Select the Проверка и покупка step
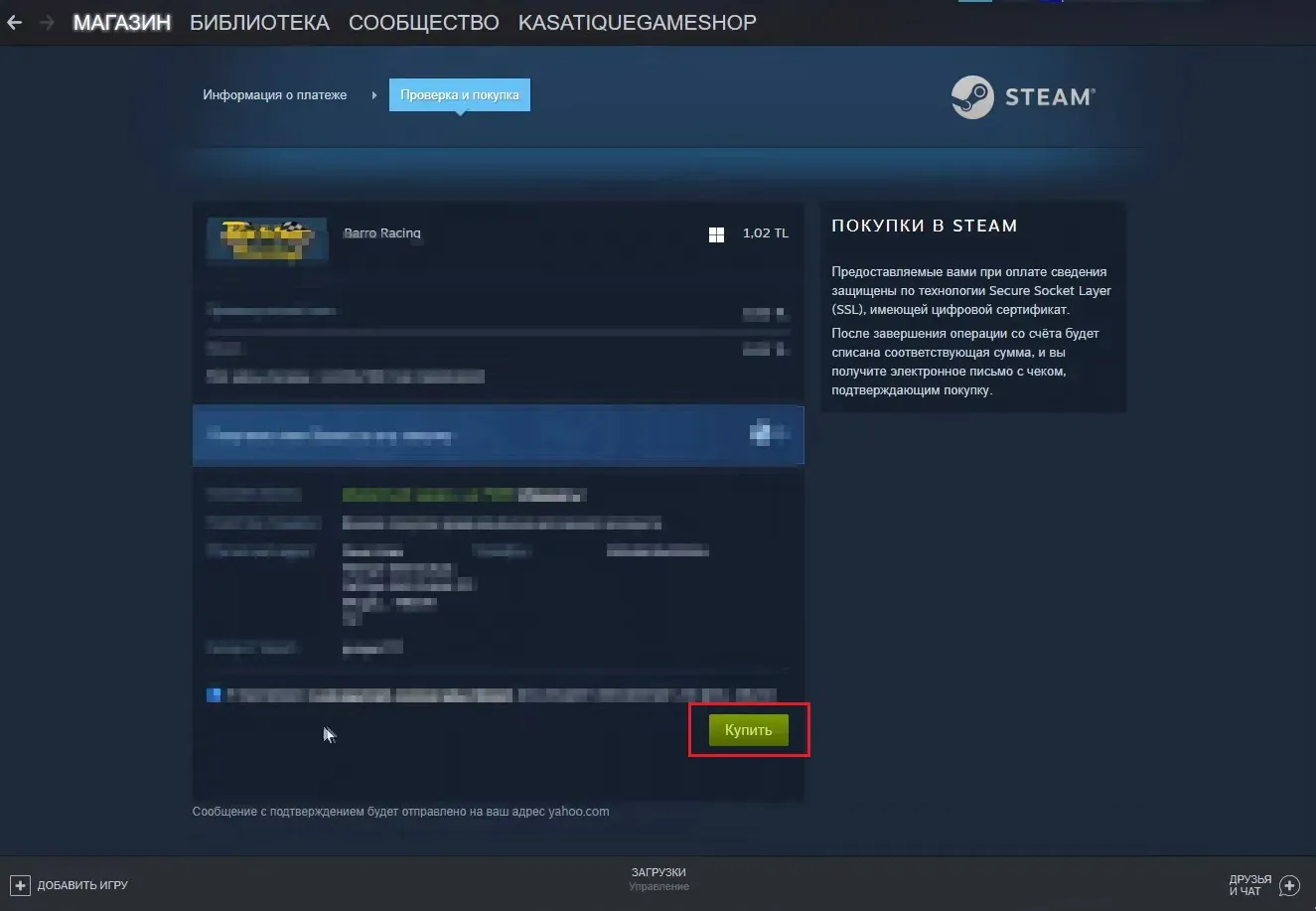1316x911 pixels. click(460, 95)
